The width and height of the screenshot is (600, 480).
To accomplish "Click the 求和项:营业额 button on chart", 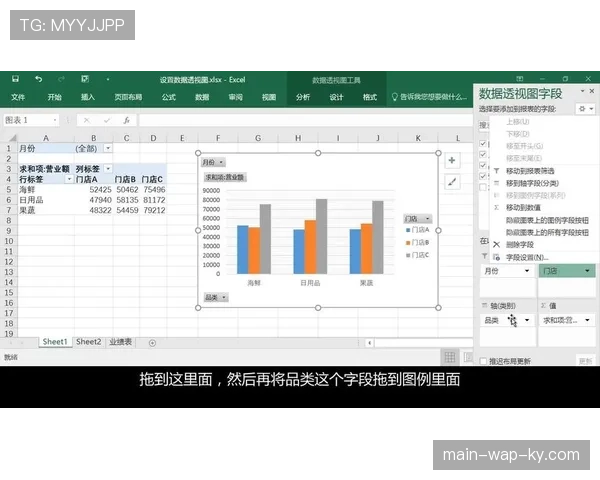I will (x=225, y=177).
